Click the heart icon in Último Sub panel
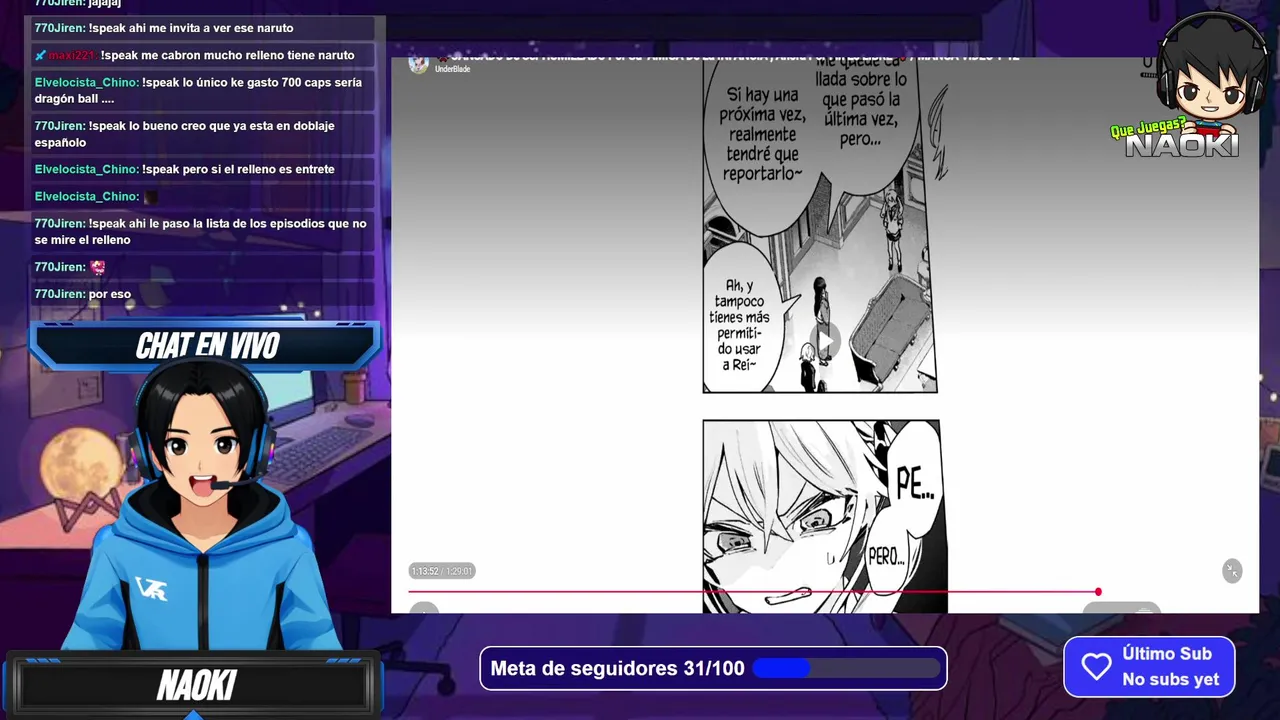The height and width of the screenshot is (720, 1280). (1096, 667)
